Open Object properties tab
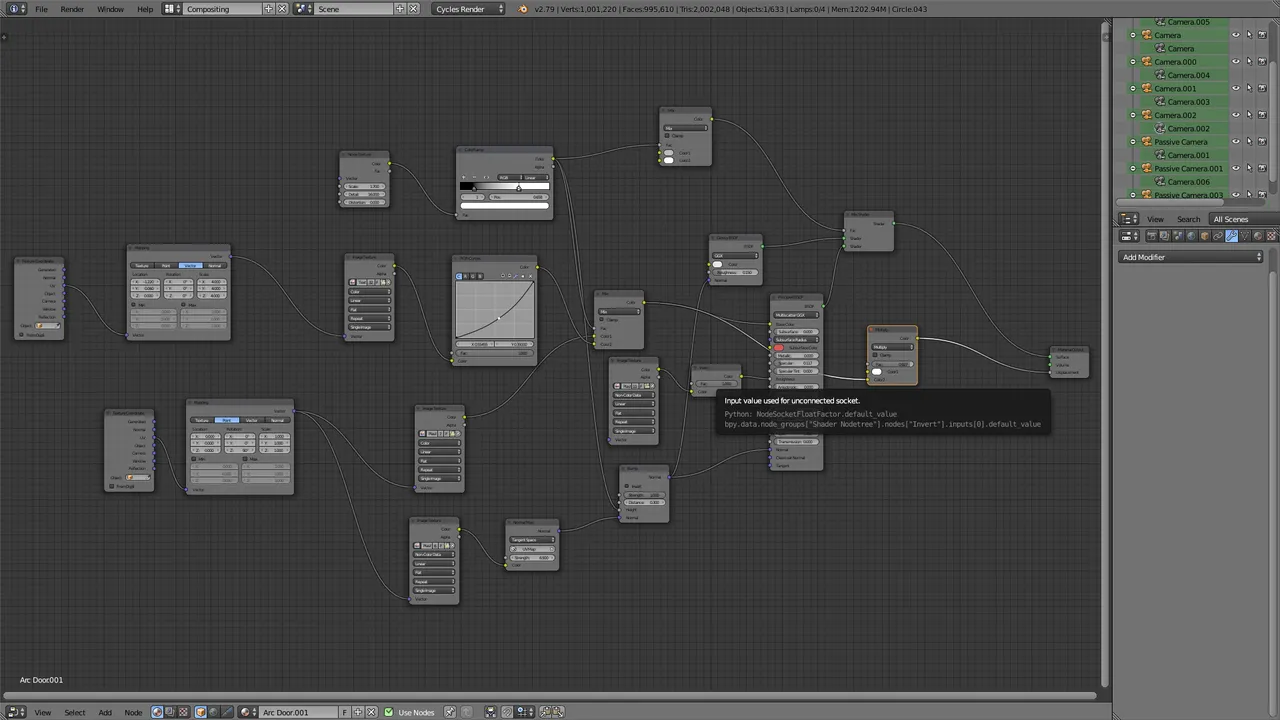 pyautogui.click(x=1204, y=236)
